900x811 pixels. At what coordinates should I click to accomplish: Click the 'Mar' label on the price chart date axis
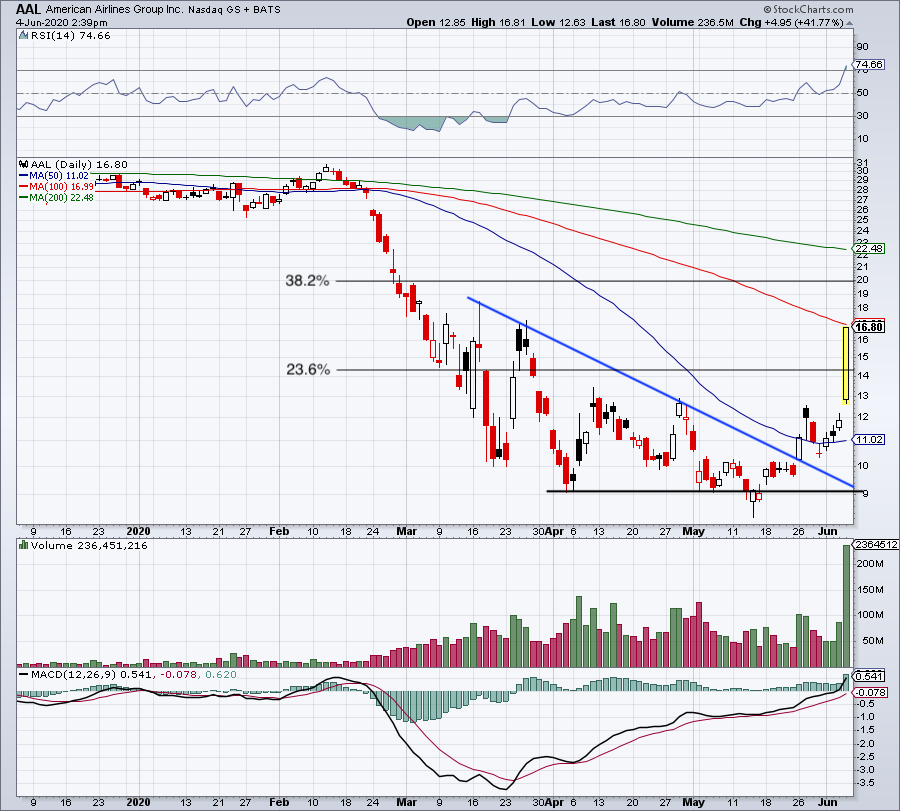pyautogui.click(x=406, y=531)
